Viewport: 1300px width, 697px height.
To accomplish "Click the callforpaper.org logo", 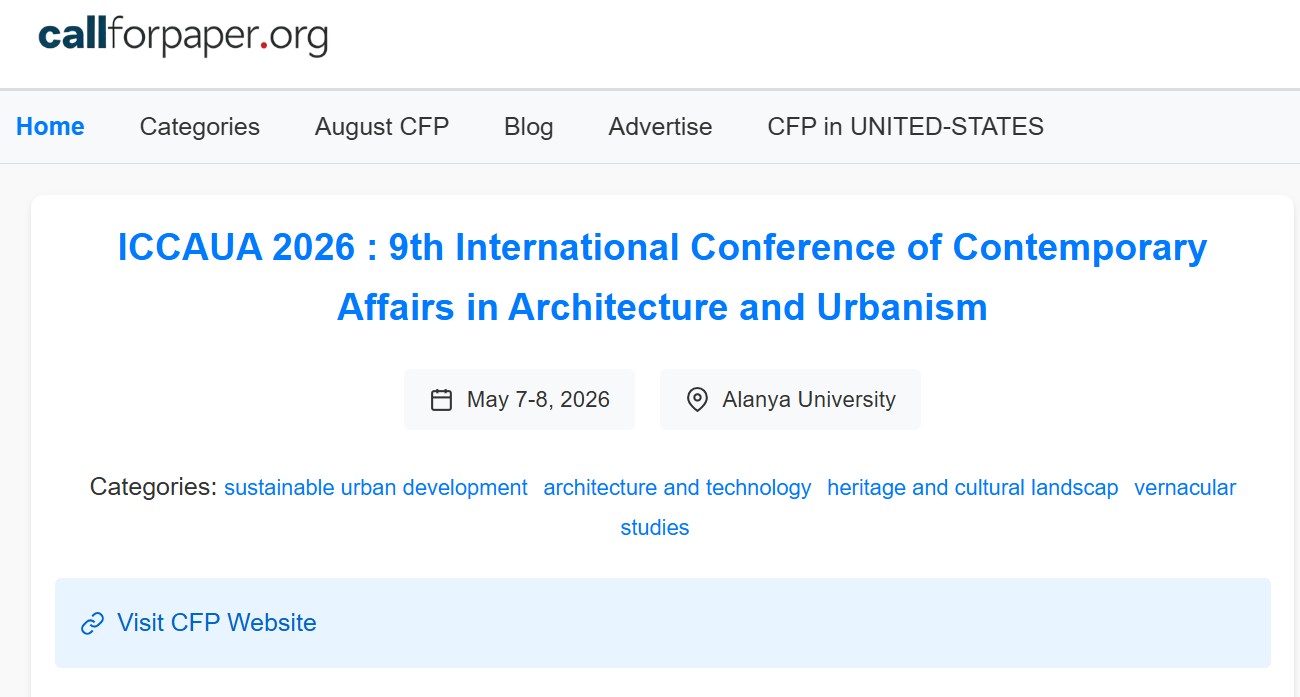I will pyautogui.click(x=183, y=37).
